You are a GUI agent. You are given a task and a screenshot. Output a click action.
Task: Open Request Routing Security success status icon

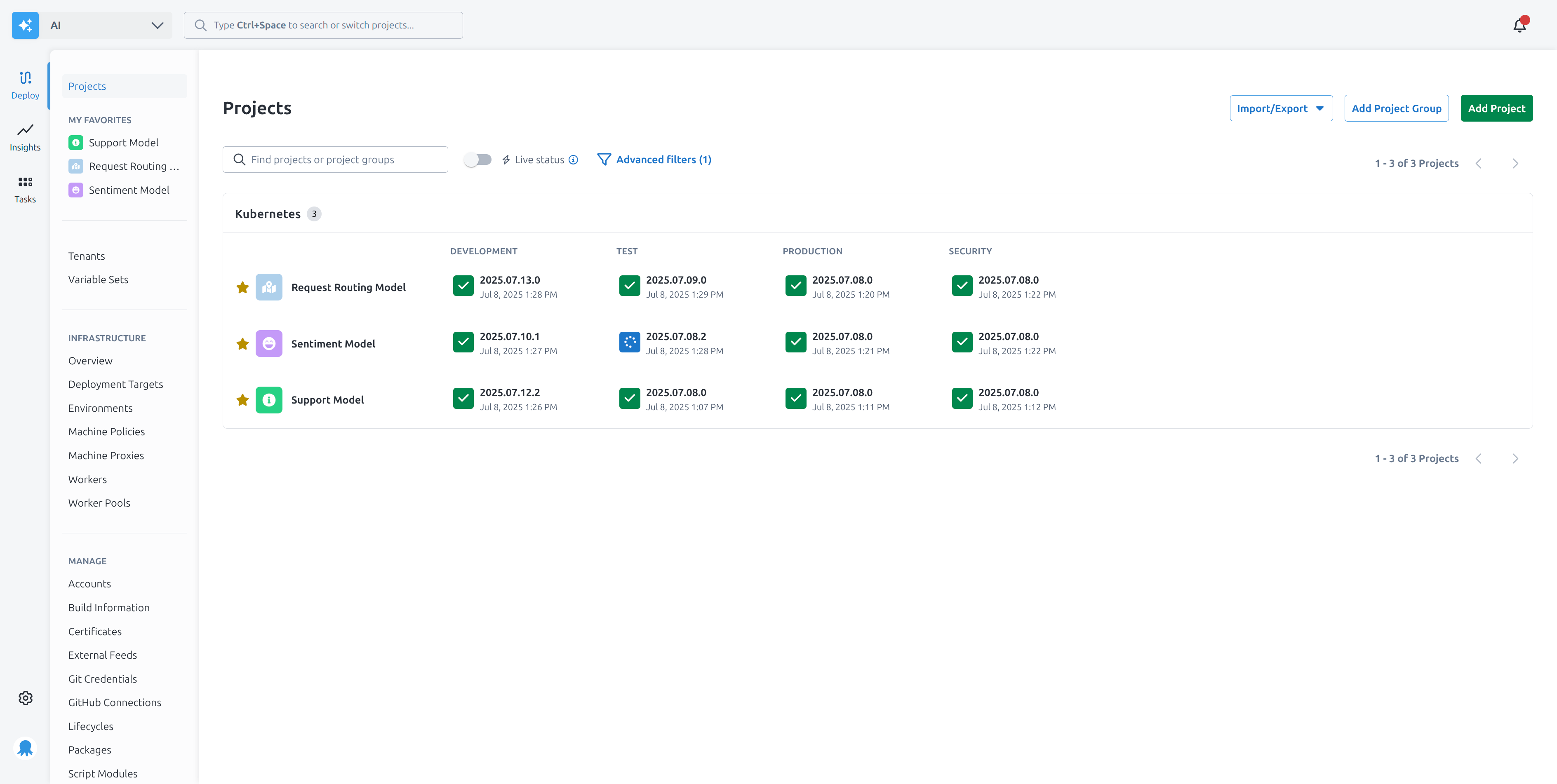pyautogui.click(x=962, y=286)
